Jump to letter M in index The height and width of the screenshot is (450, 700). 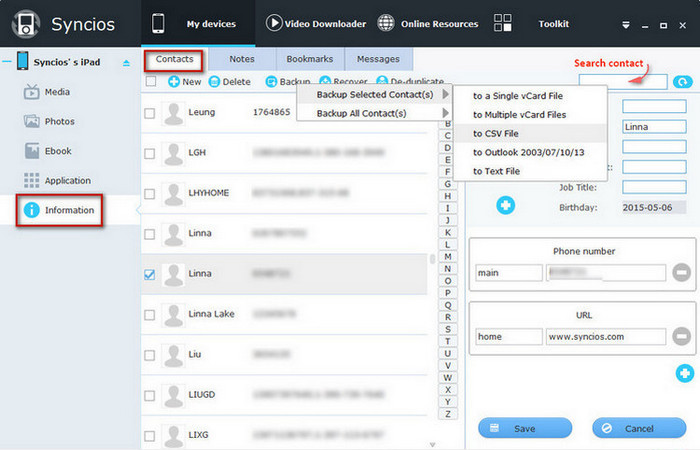click(x=448, y=257)
